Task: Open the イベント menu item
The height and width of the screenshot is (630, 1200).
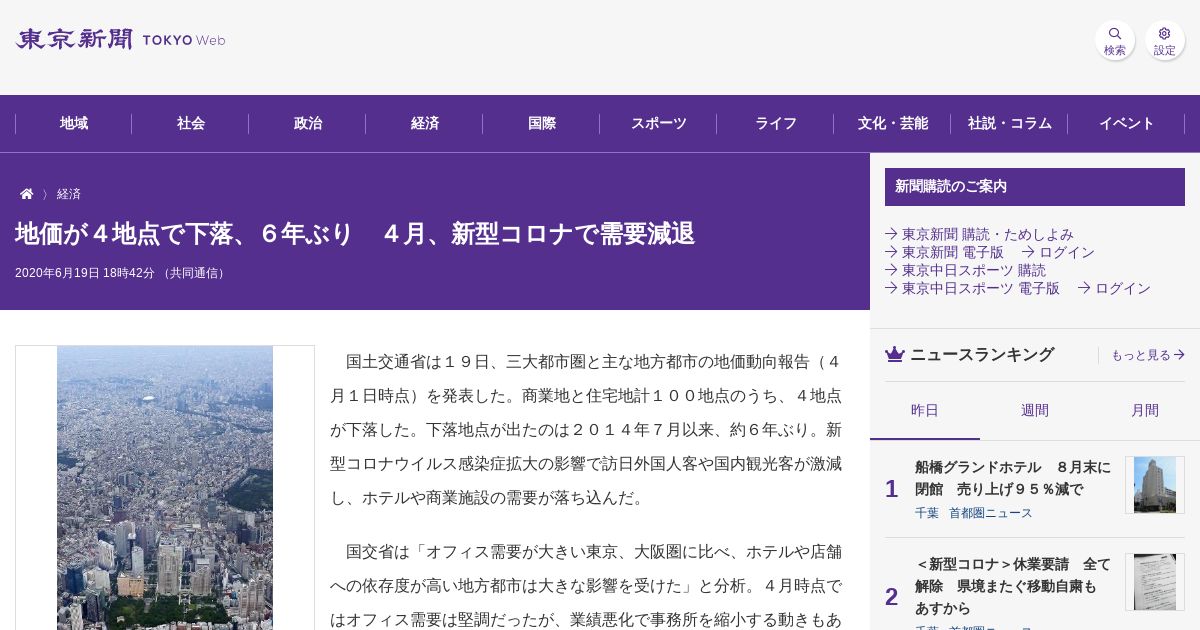Action: click(x=1127, y=123)
